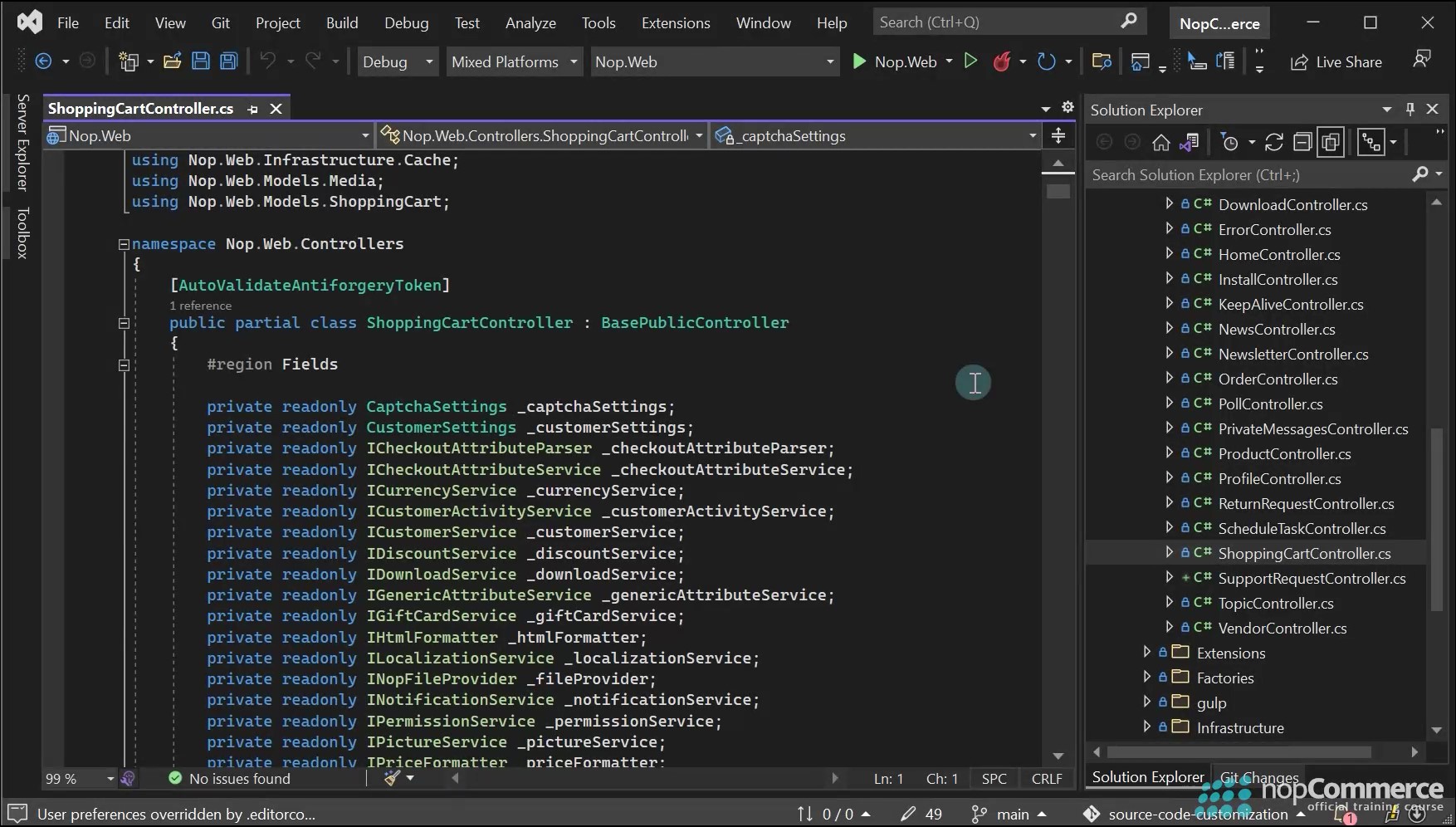The width and height of the screenshot is (1456, 827).
Task: Toggle the file nesting button in Solution Explorer
Action: coord(1370,143)
